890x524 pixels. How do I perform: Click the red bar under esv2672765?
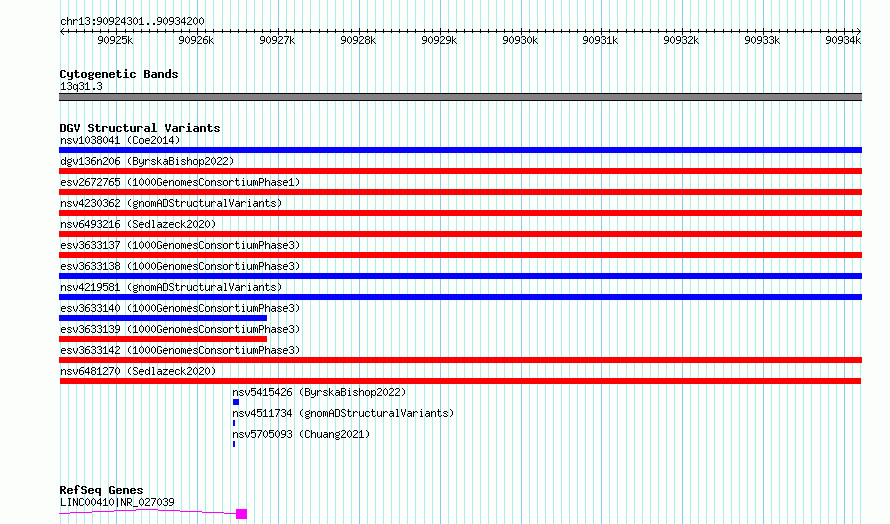point(460,192)
